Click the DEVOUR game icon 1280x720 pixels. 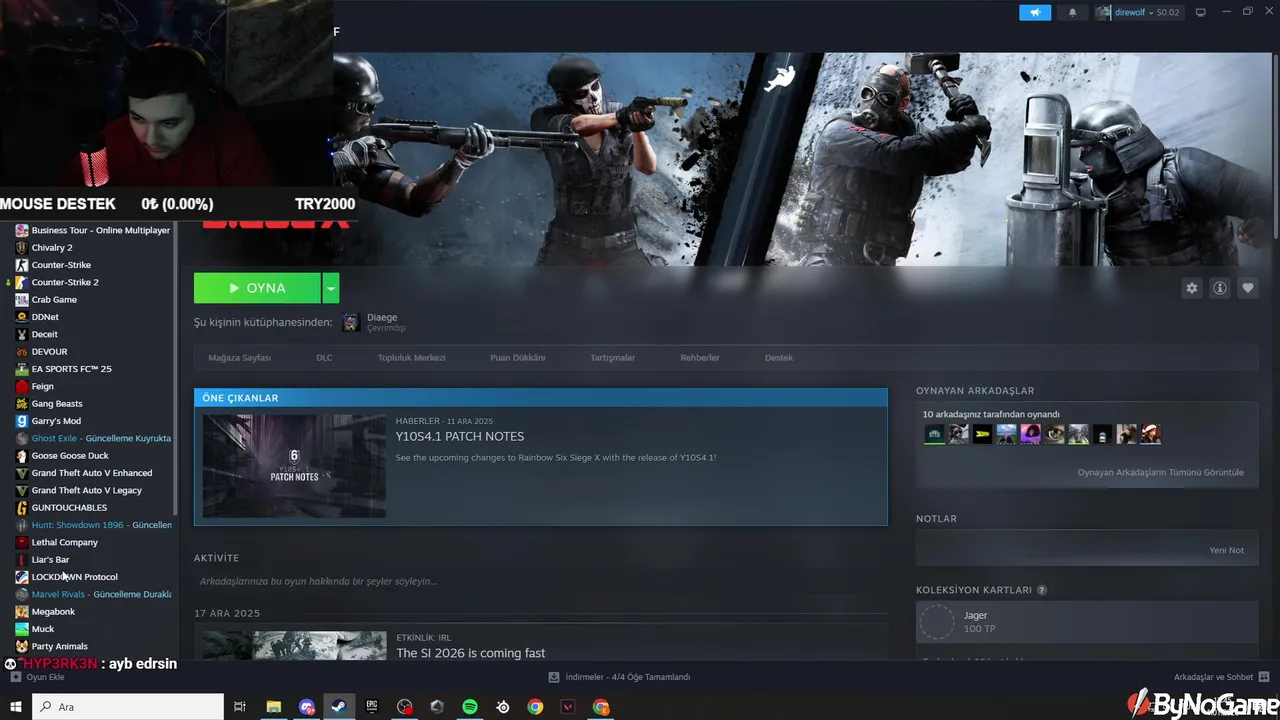point(22,351)
